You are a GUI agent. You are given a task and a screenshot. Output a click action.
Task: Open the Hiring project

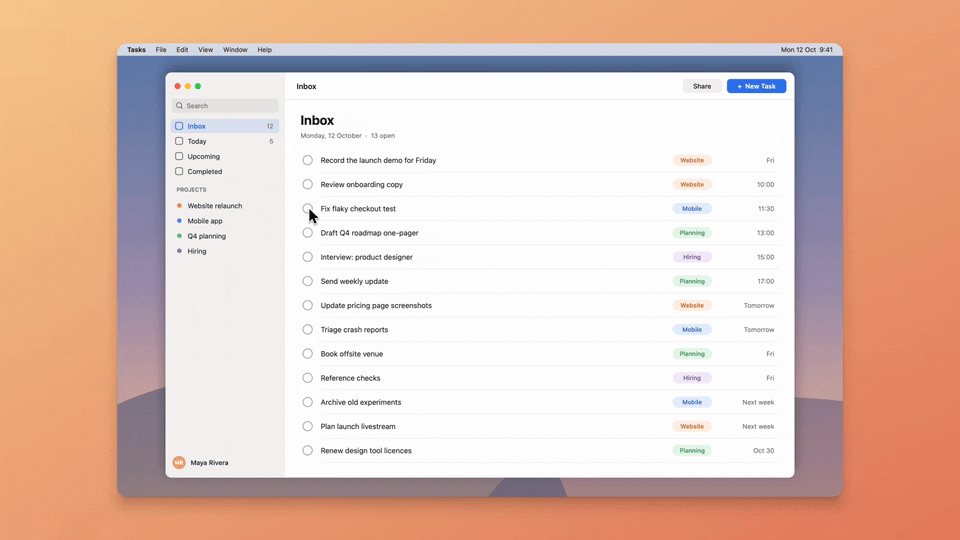click(x=225, y=251)
